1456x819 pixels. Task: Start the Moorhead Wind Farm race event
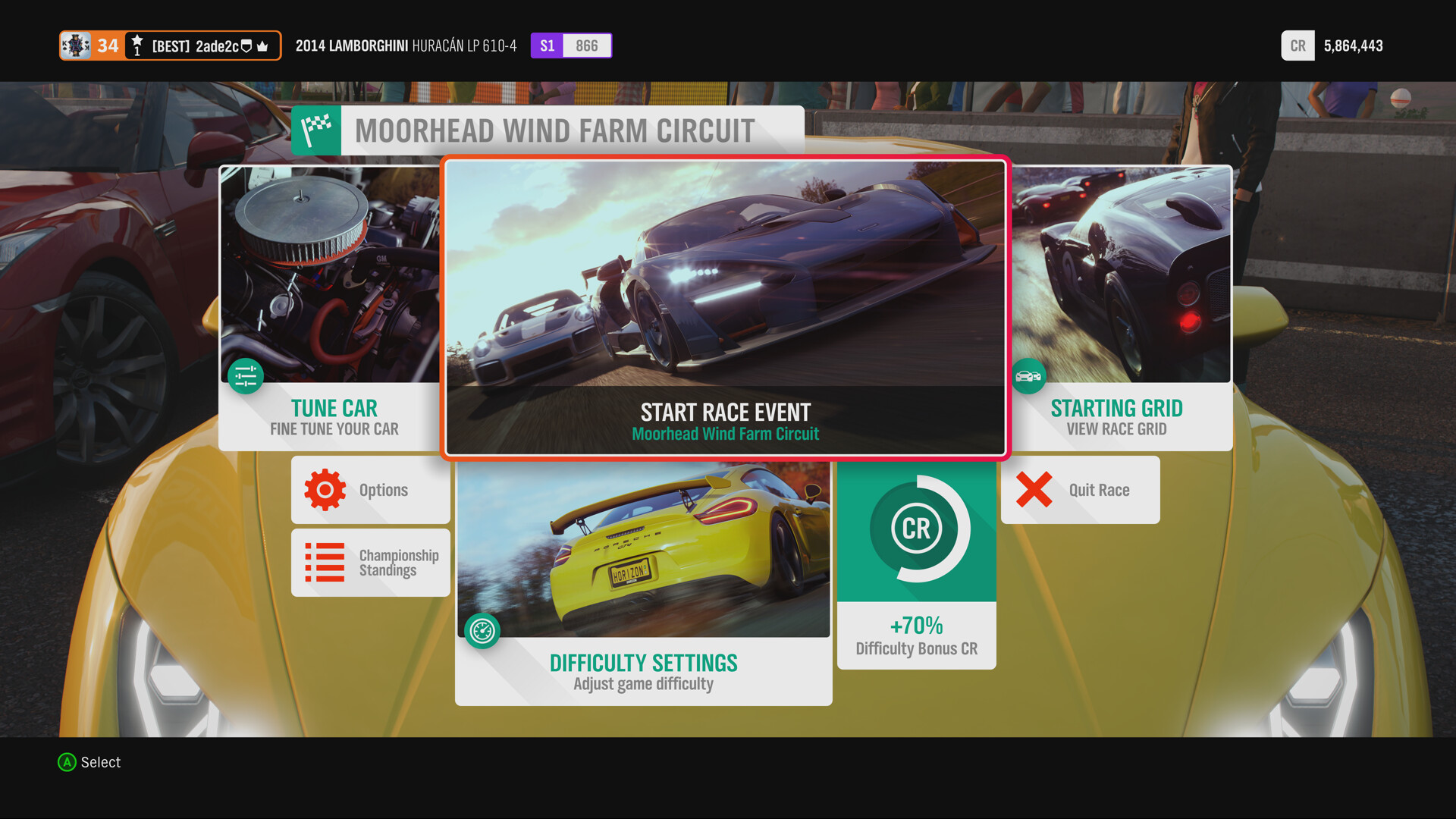[x=725, y=307]
